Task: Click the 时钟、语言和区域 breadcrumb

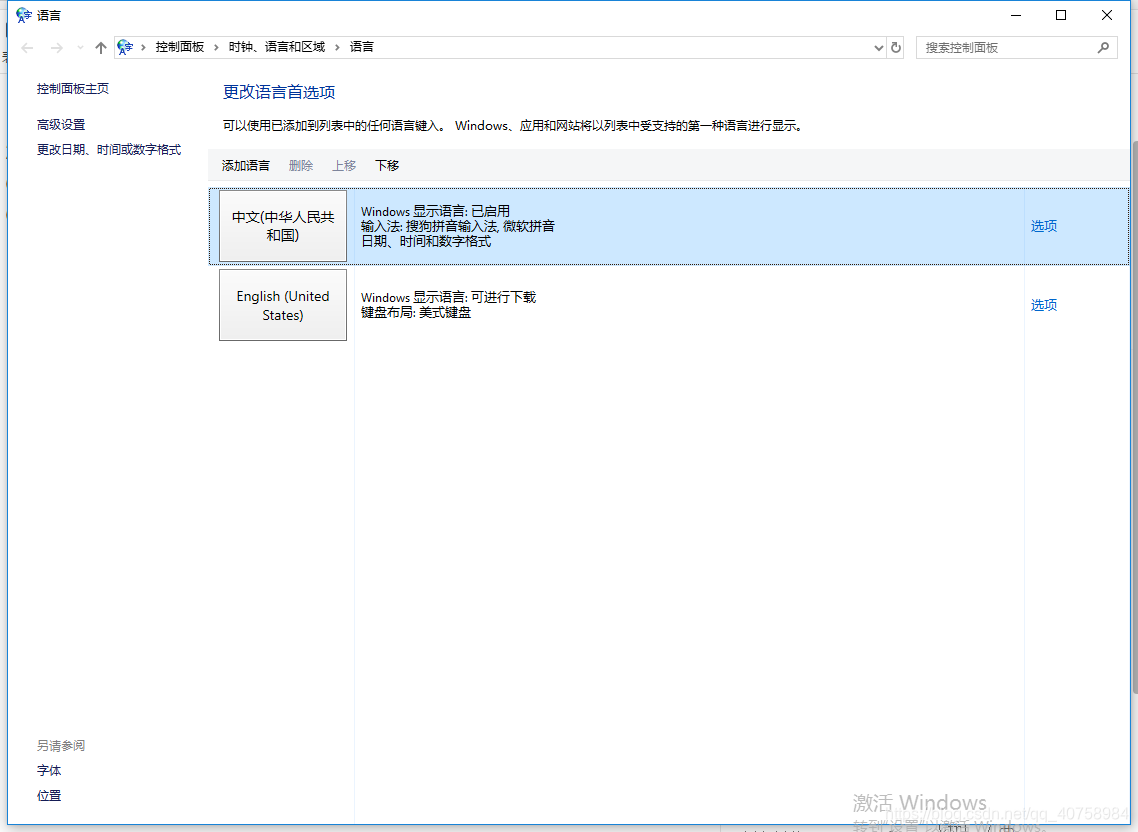Action: pos(277,47)
